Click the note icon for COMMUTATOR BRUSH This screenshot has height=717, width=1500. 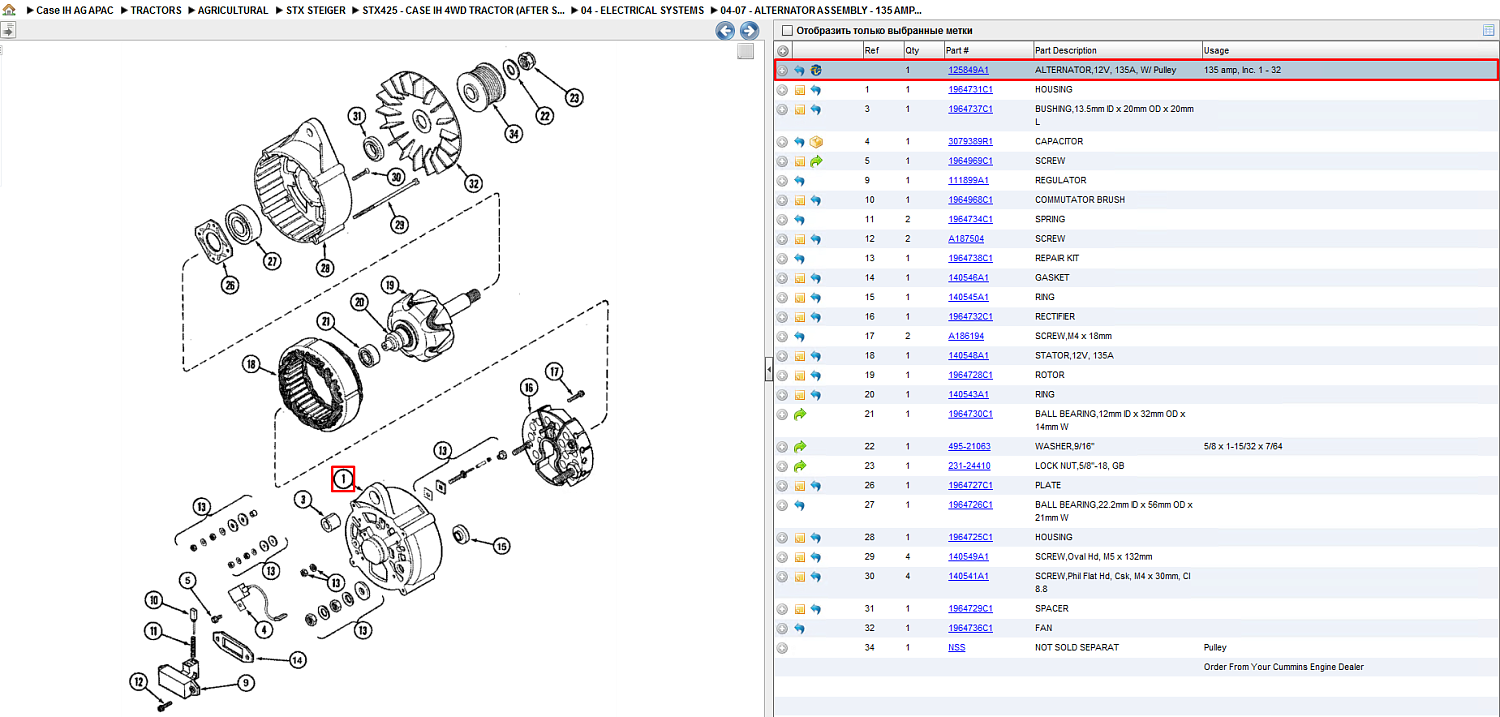tap(800, 200)
